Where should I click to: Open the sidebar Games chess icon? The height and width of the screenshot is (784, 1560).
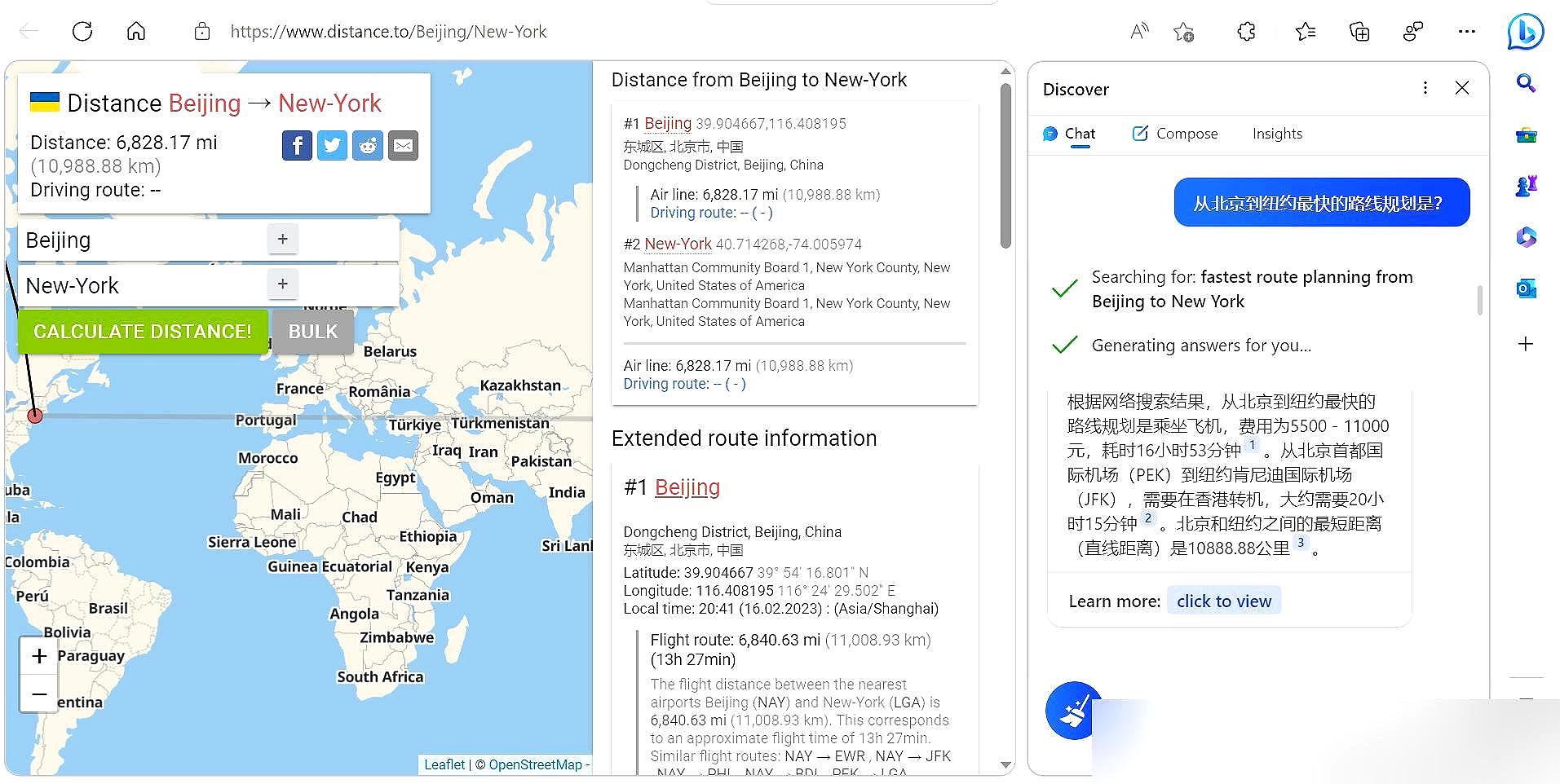(1526, 186)
